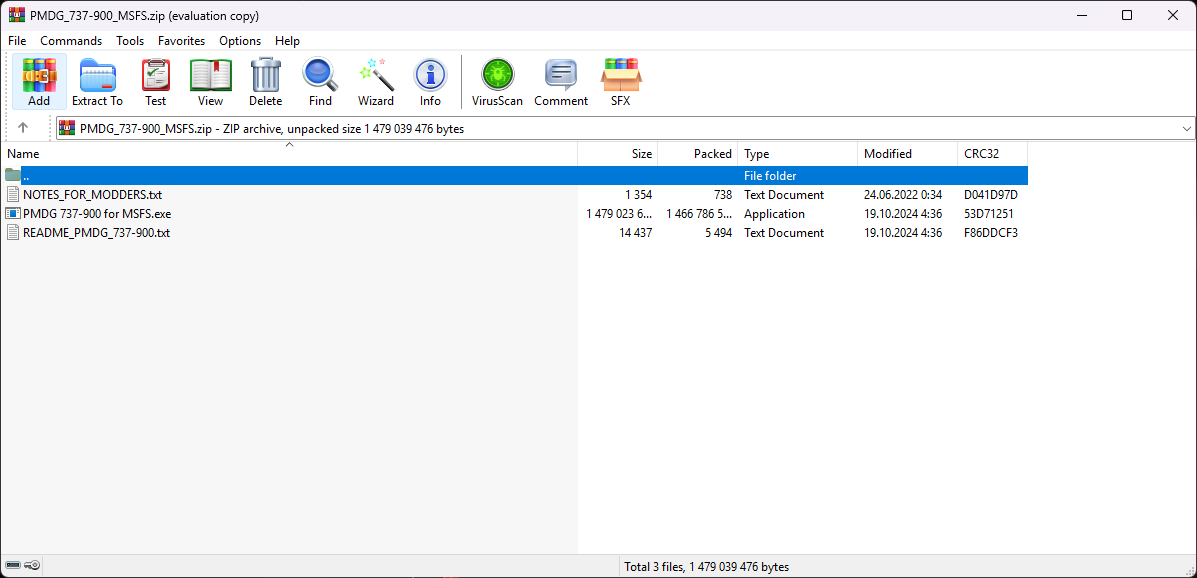1197x578 pixels.
Task: Open the Tools menu
Action: 130,40
